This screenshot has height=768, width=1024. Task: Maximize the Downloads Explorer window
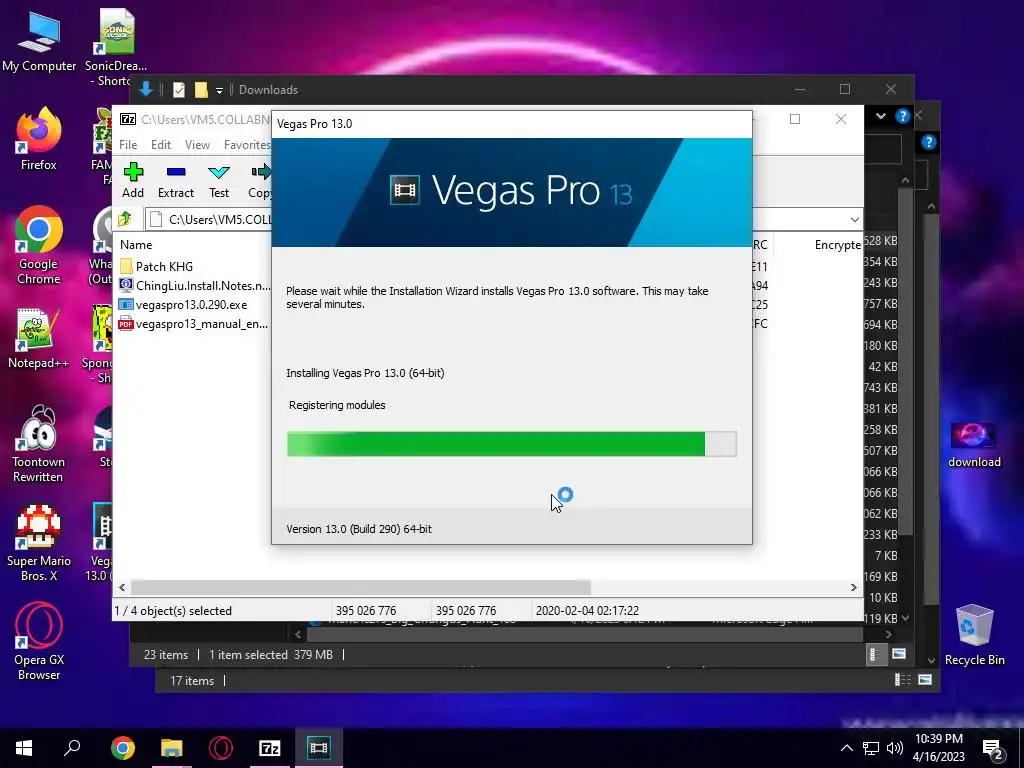pyautogui.click(x=844, y=89)
